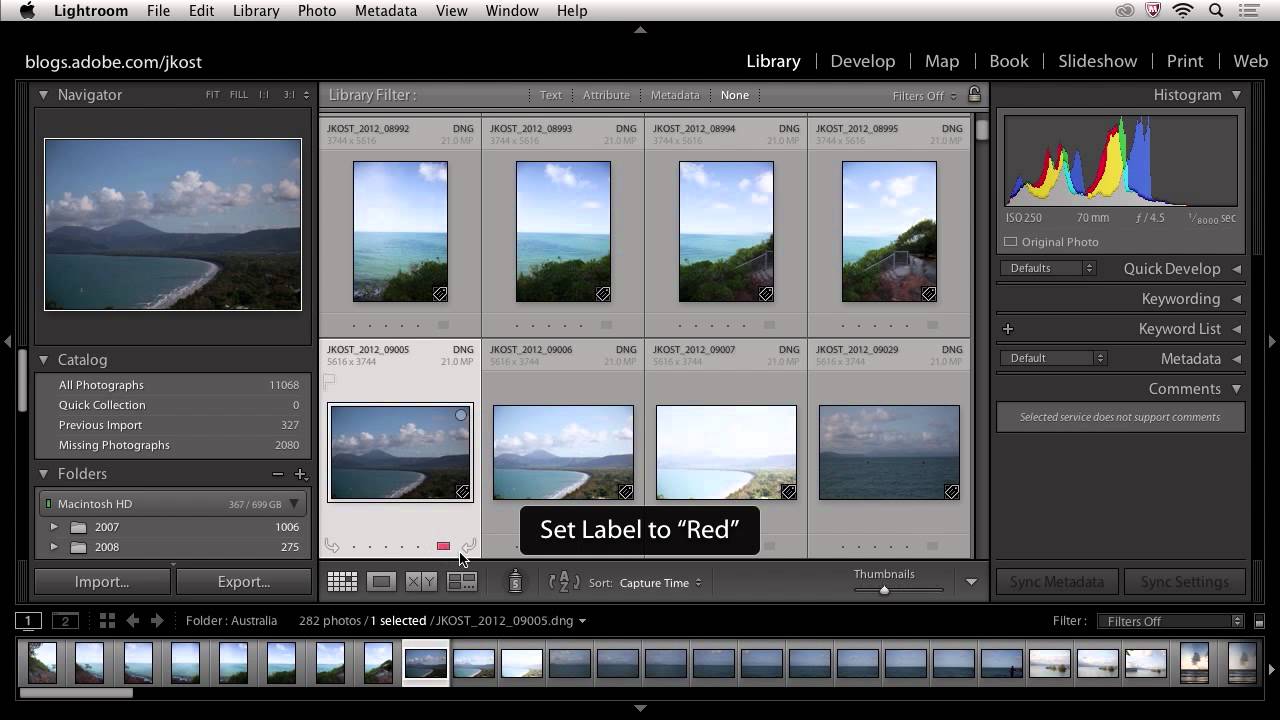
Task: Switch to Grid view in the toolbar
Action: 342,582
